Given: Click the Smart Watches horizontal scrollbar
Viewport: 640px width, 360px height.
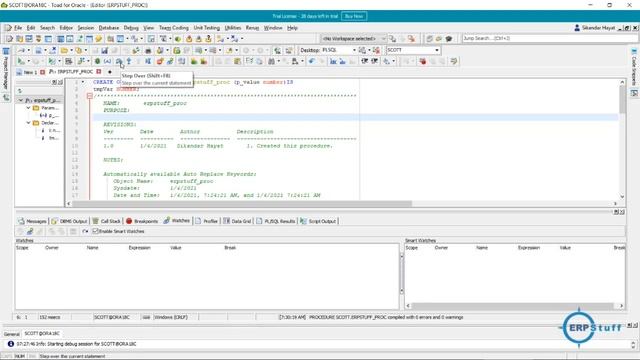Looking at the screenshot, I should [x=514, y=306].
